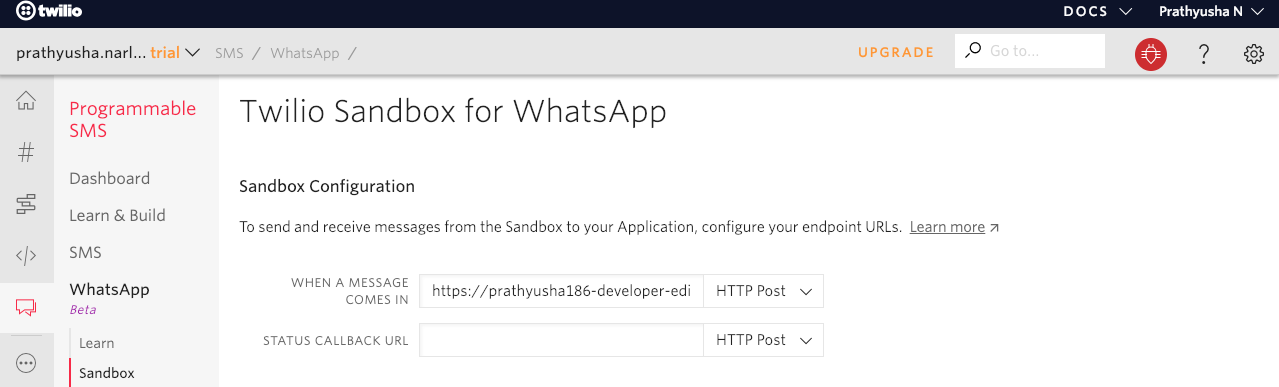The image size is (1279, 387).
Task: Open HTTP Post dropdown for status callback
Action: tap(763, 340)
